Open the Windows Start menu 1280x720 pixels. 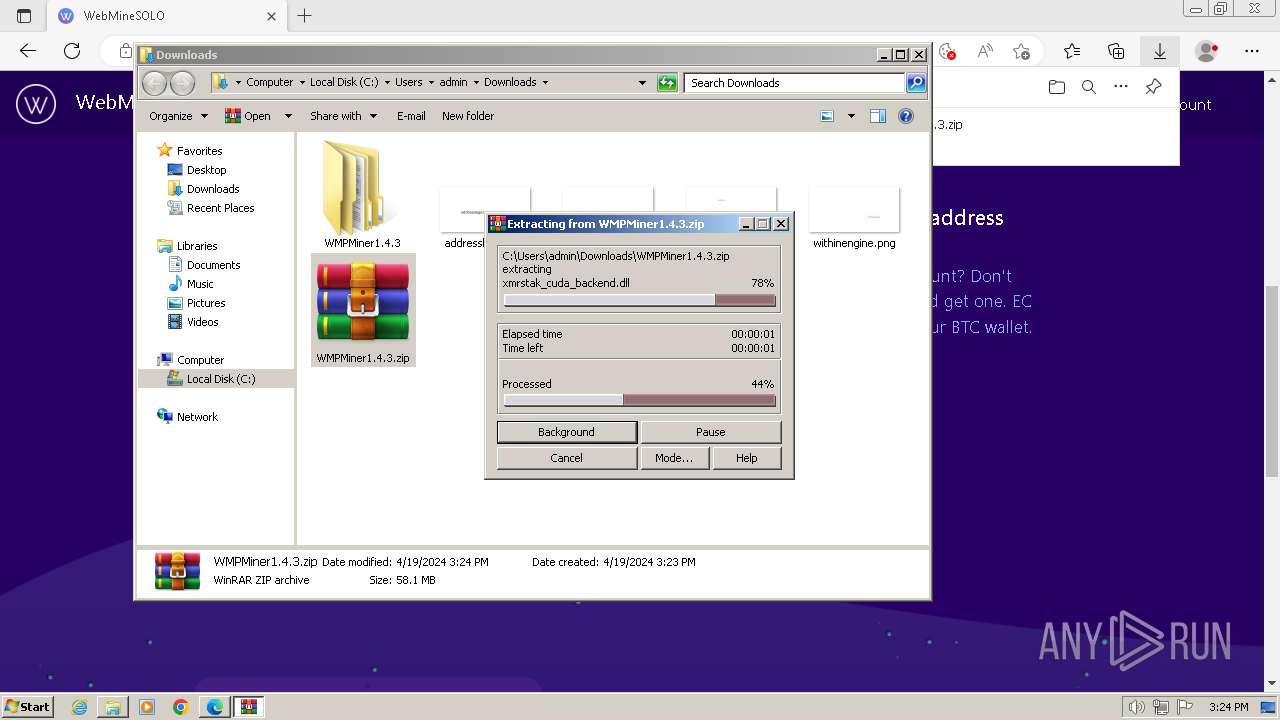(27, 706)
